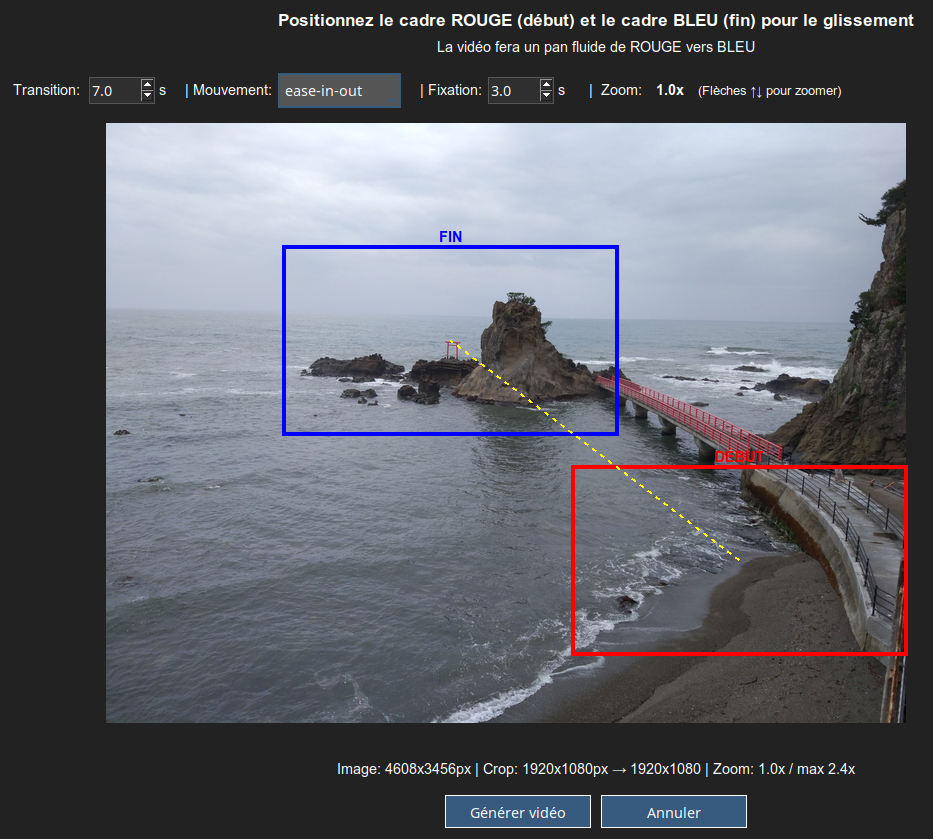This screenshot has height=839, width=933.
Task: Click the image size and crop info line
Action: 595,769
